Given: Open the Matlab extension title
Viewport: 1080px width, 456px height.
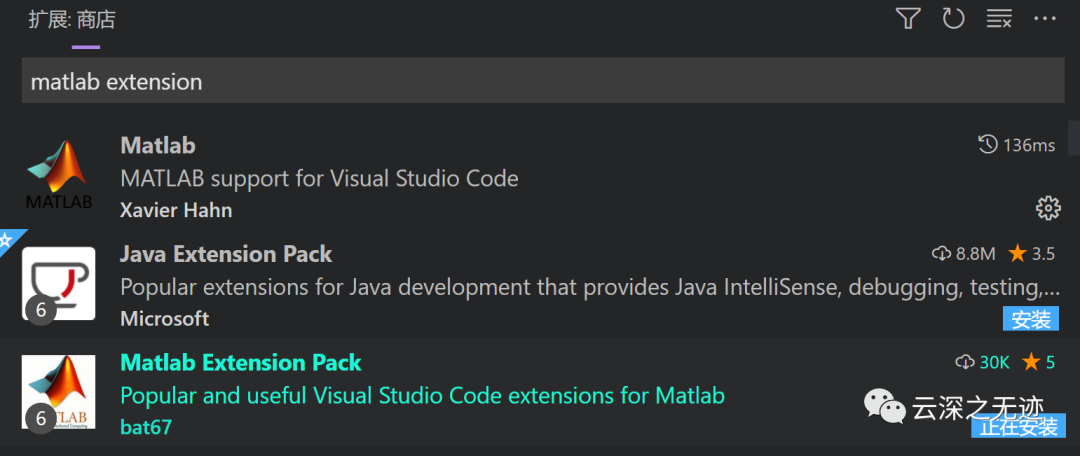Looking at the screenshot, I should pyautogui.click(x=158, y=145).
